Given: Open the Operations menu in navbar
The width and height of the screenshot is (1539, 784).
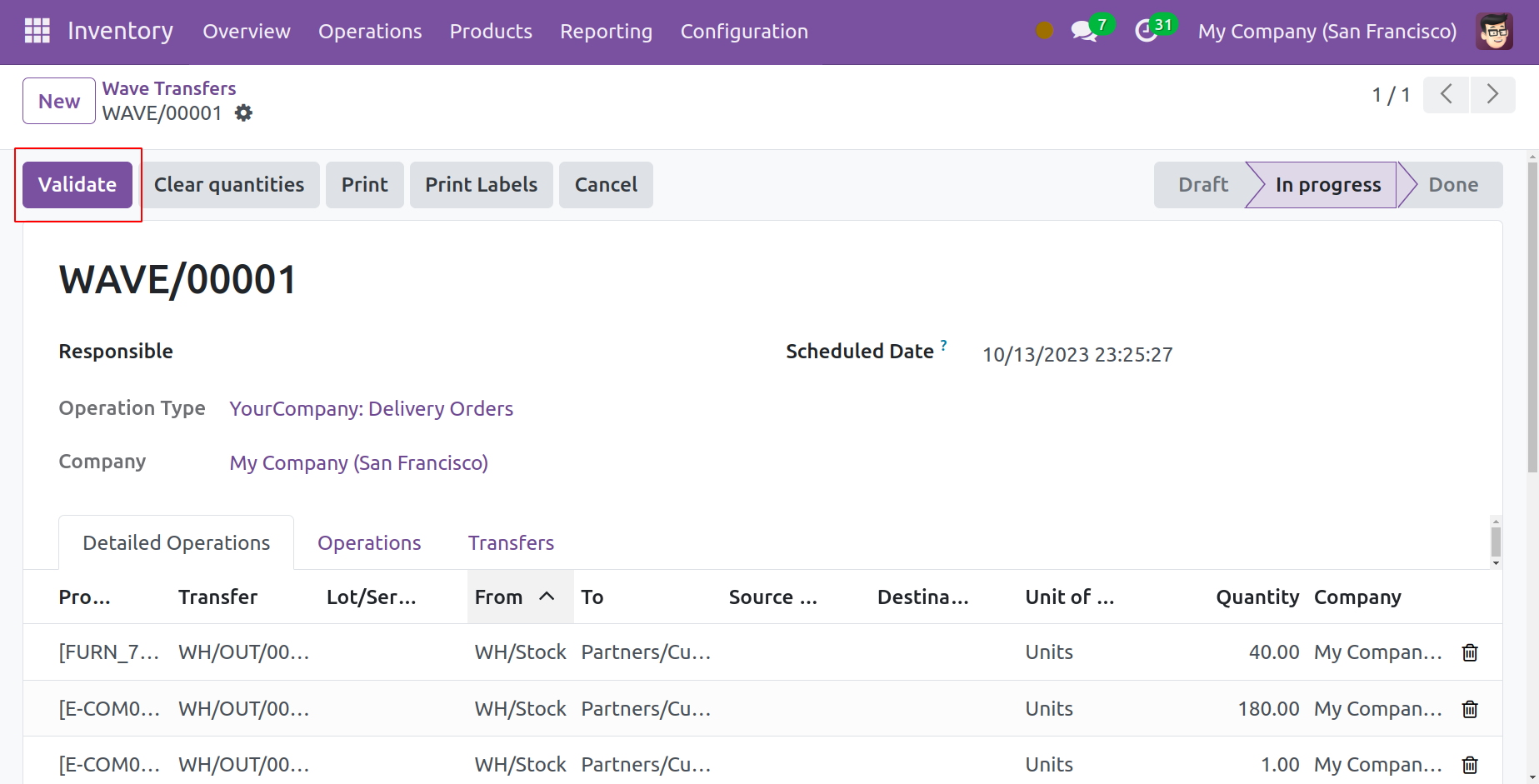Looking at the screenshot, I should tap(370, 32).
